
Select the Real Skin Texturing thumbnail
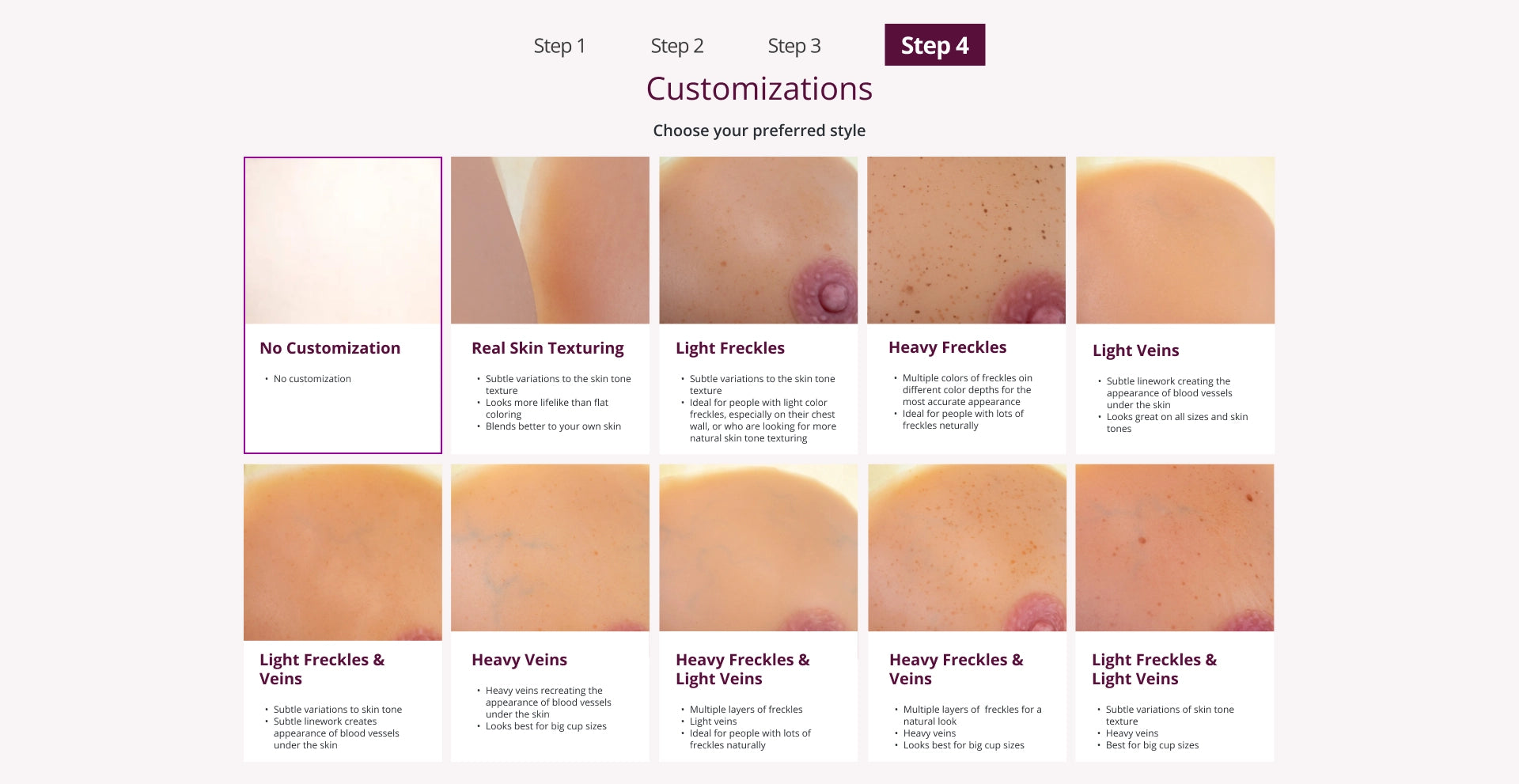[550, 240]
